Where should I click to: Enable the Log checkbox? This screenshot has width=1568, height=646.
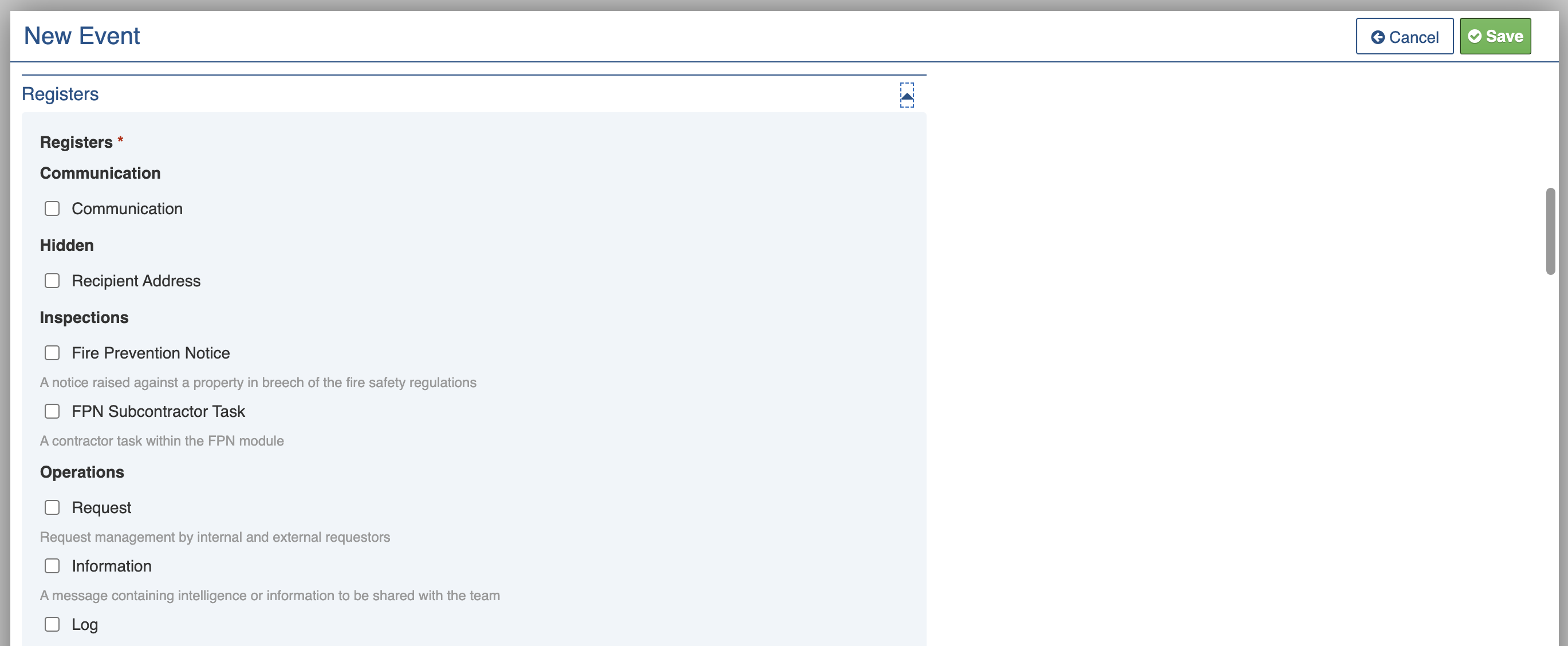click(x=52, y=625)
